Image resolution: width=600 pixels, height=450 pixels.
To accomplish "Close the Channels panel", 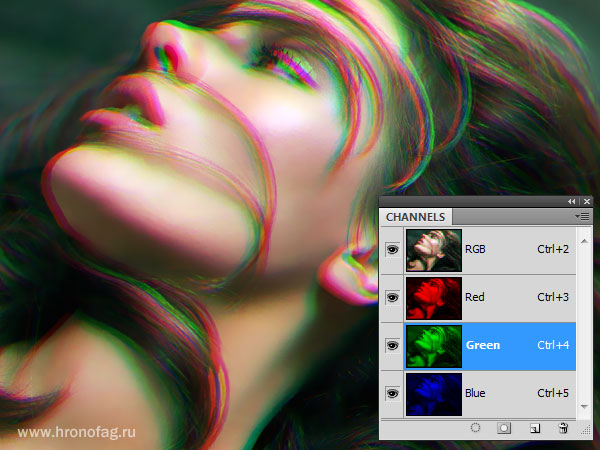I will tap(587, 201).
